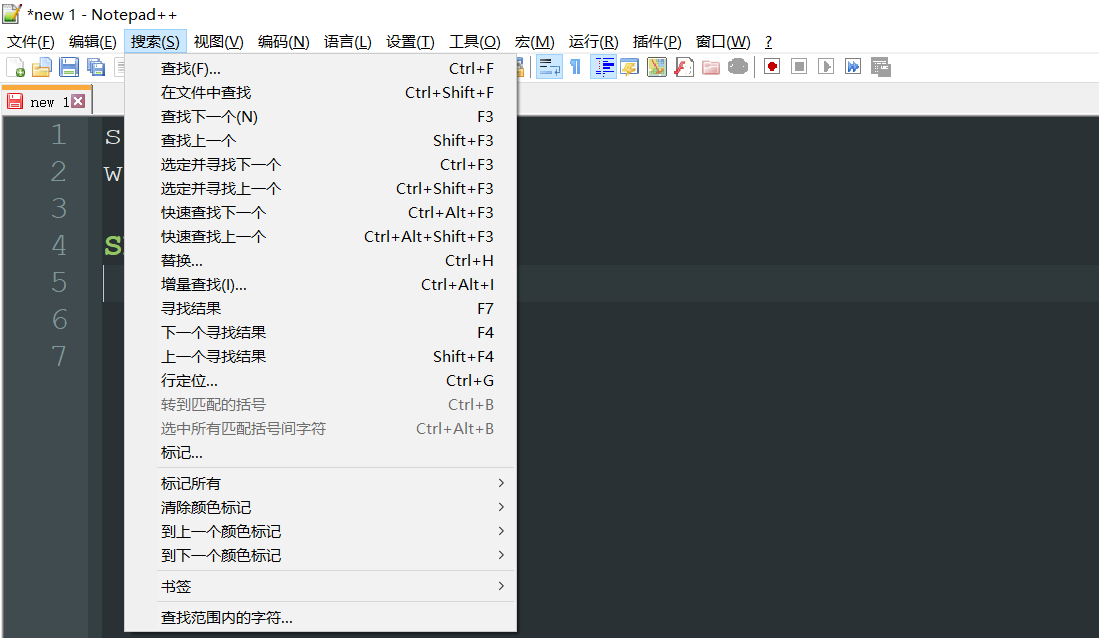This screenshot has width=1099, height=638.
Task: Toggle Show all characters pilcrow icon
Action: coord(575,67)
